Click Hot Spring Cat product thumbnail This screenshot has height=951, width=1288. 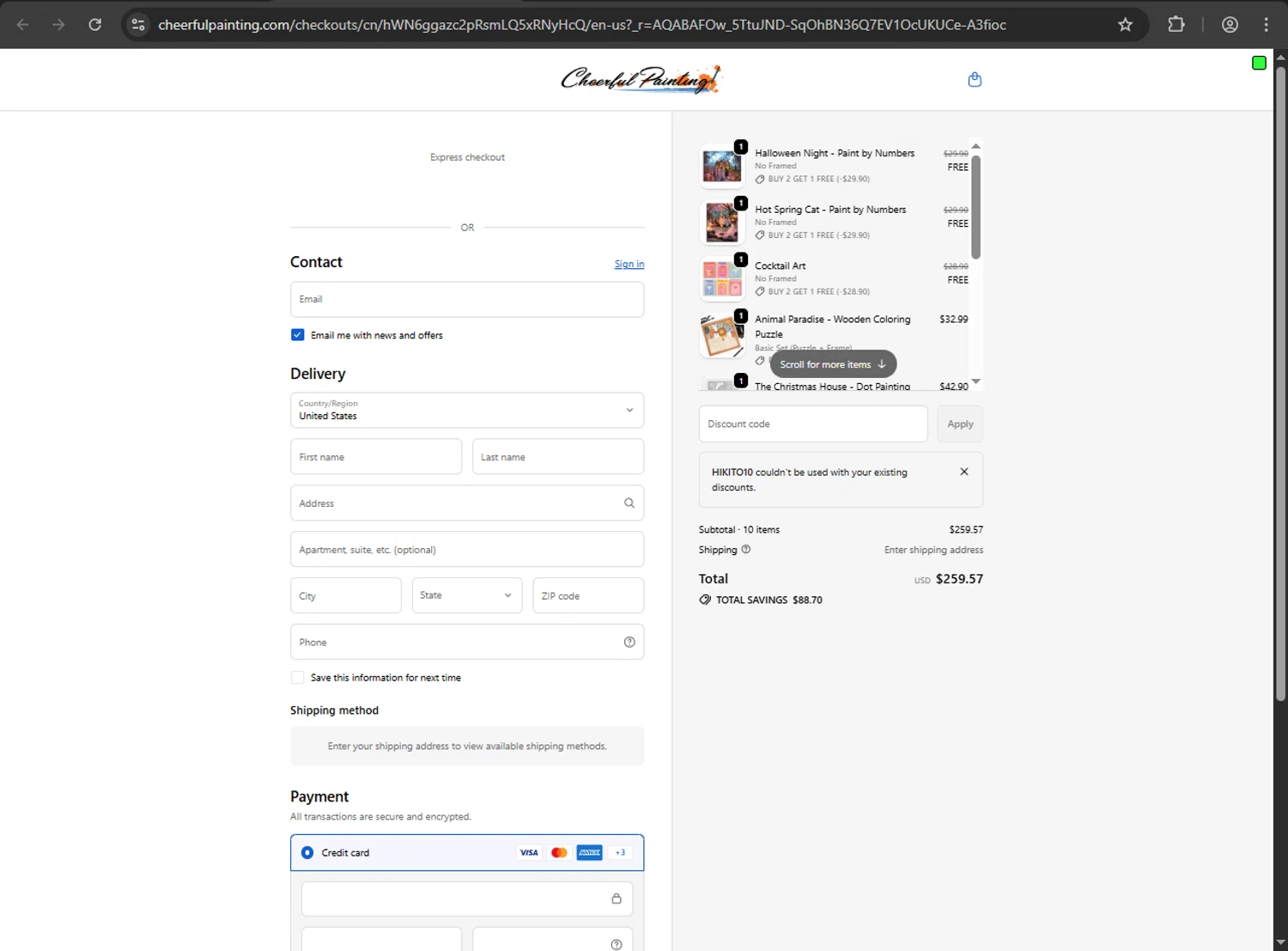[x=722, y=223]
